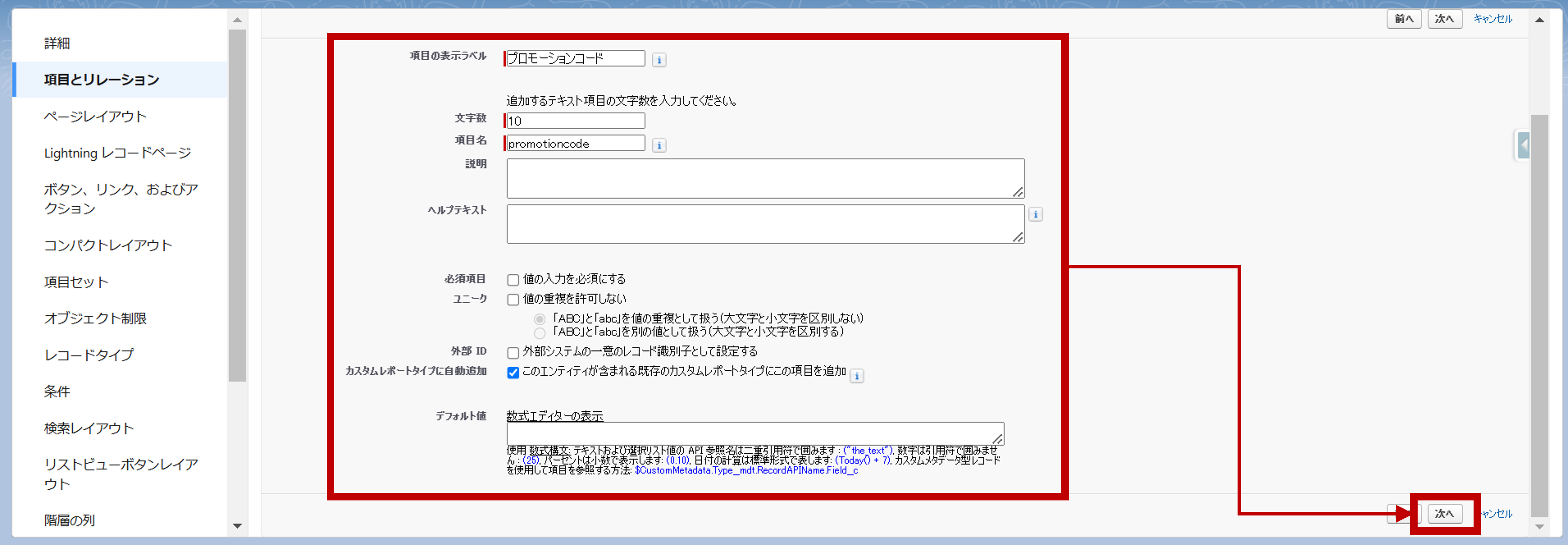1568x545 pixels.
Task: Click info icon beside ヘルプテキスト box
Action: (x=1035, y=214)
